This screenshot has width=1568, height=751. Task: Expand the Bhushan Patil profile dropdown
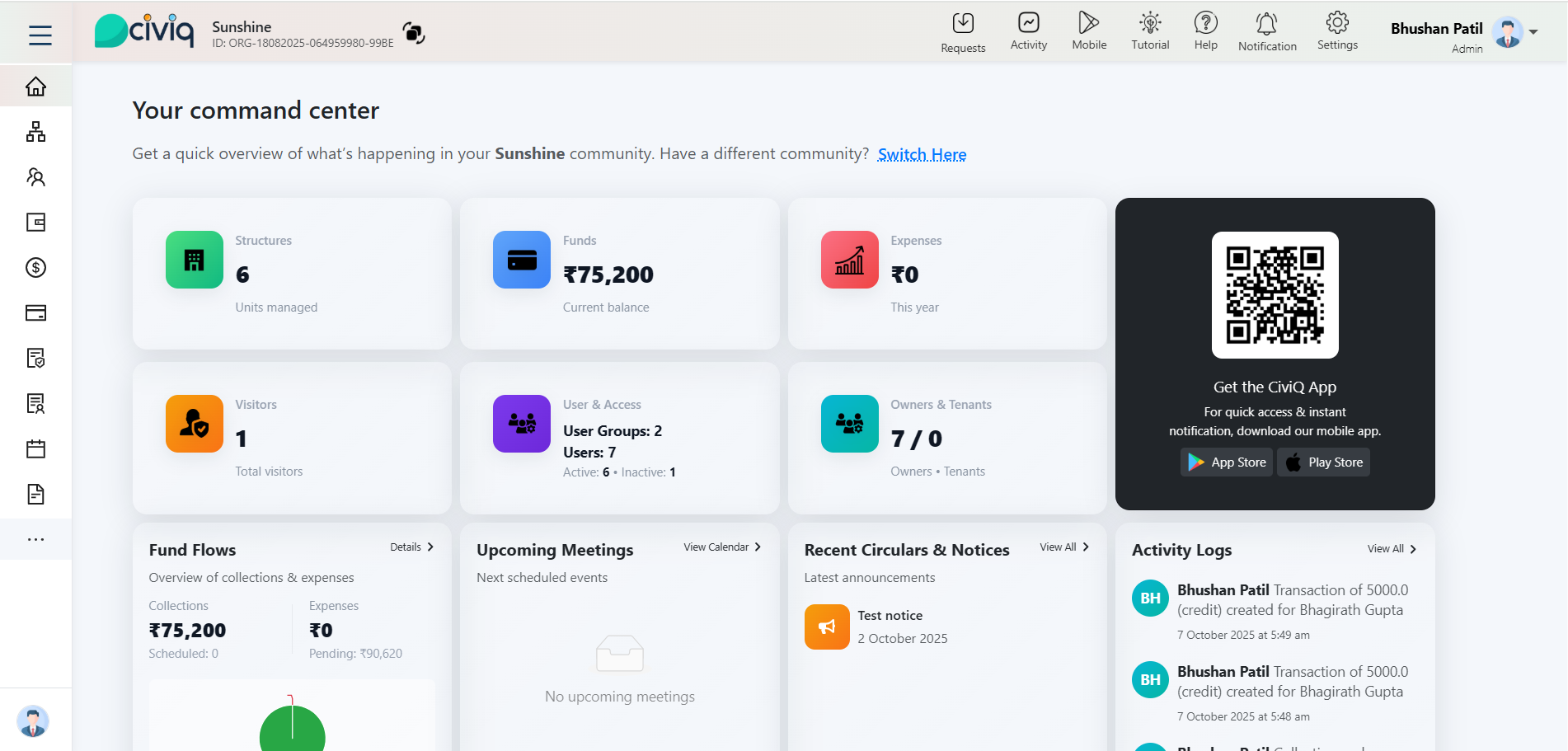click(1533, 32)
